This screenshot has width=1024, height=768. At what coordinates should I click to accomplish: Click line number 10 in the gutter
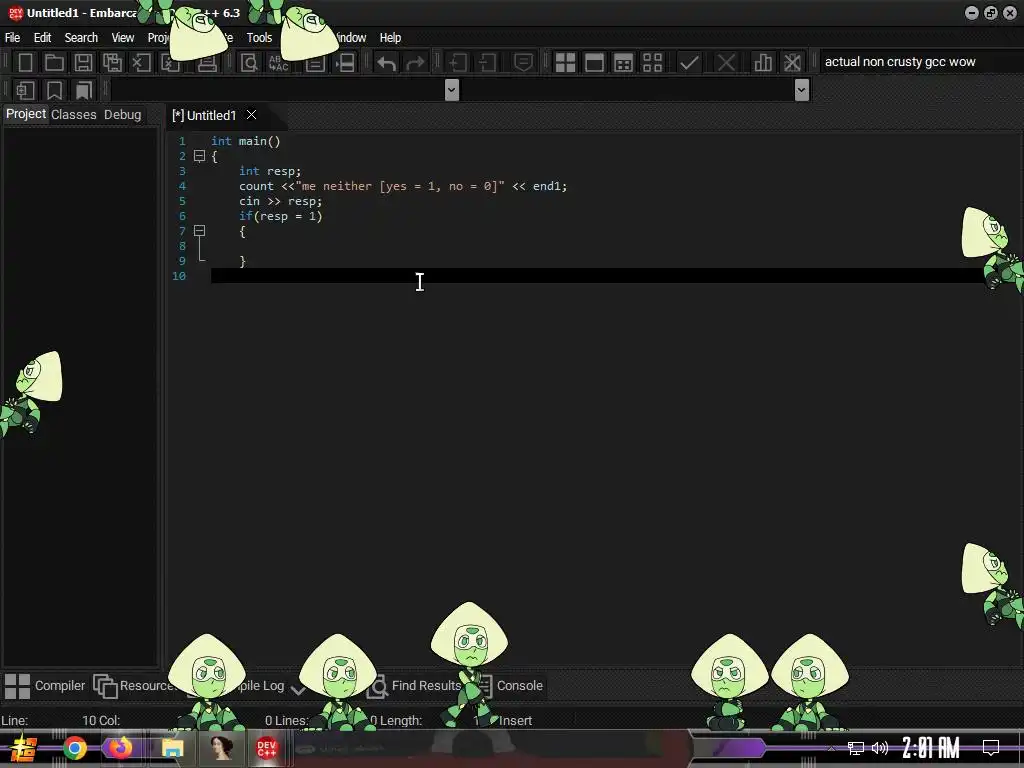point(179,276)
